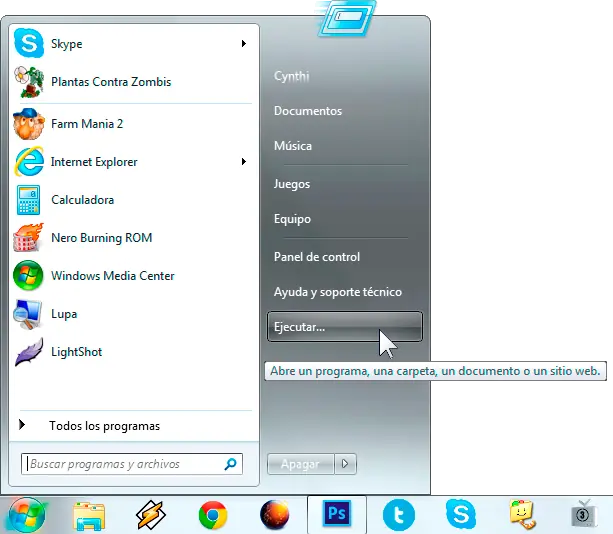Click the Plantas Contra Zombis label
This screenshot has width=613, height=534.
tap(111, 82)
